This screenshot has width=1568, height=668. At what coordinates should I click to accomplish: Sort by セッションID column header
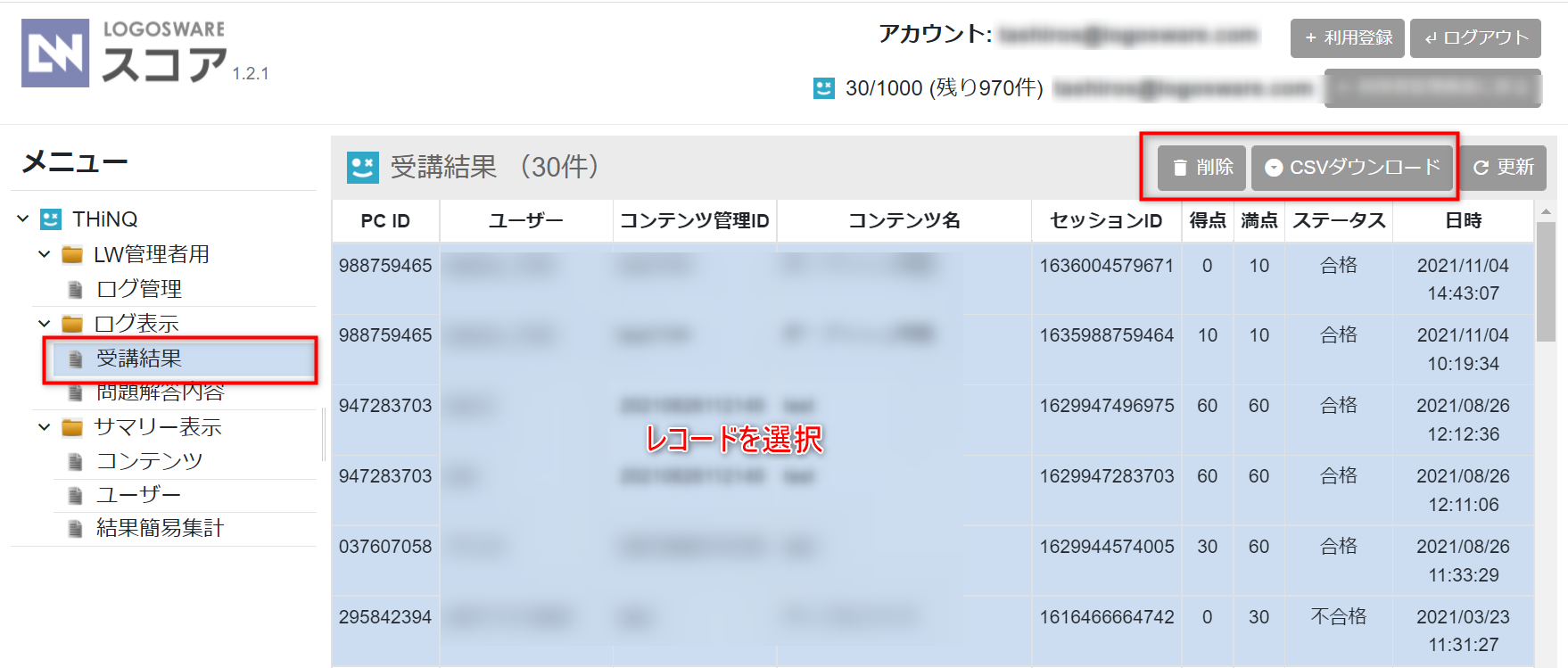click(1106, 221)
